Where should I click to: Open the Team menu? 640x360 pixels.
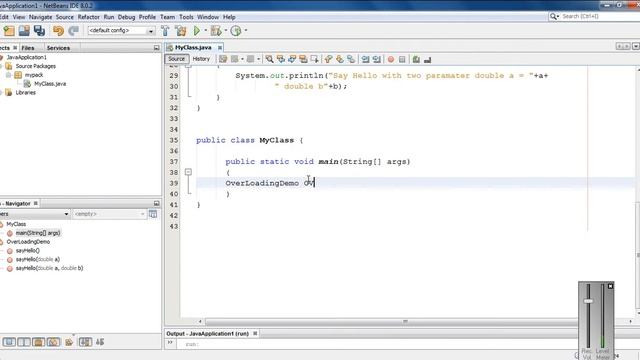coord(167,17)
